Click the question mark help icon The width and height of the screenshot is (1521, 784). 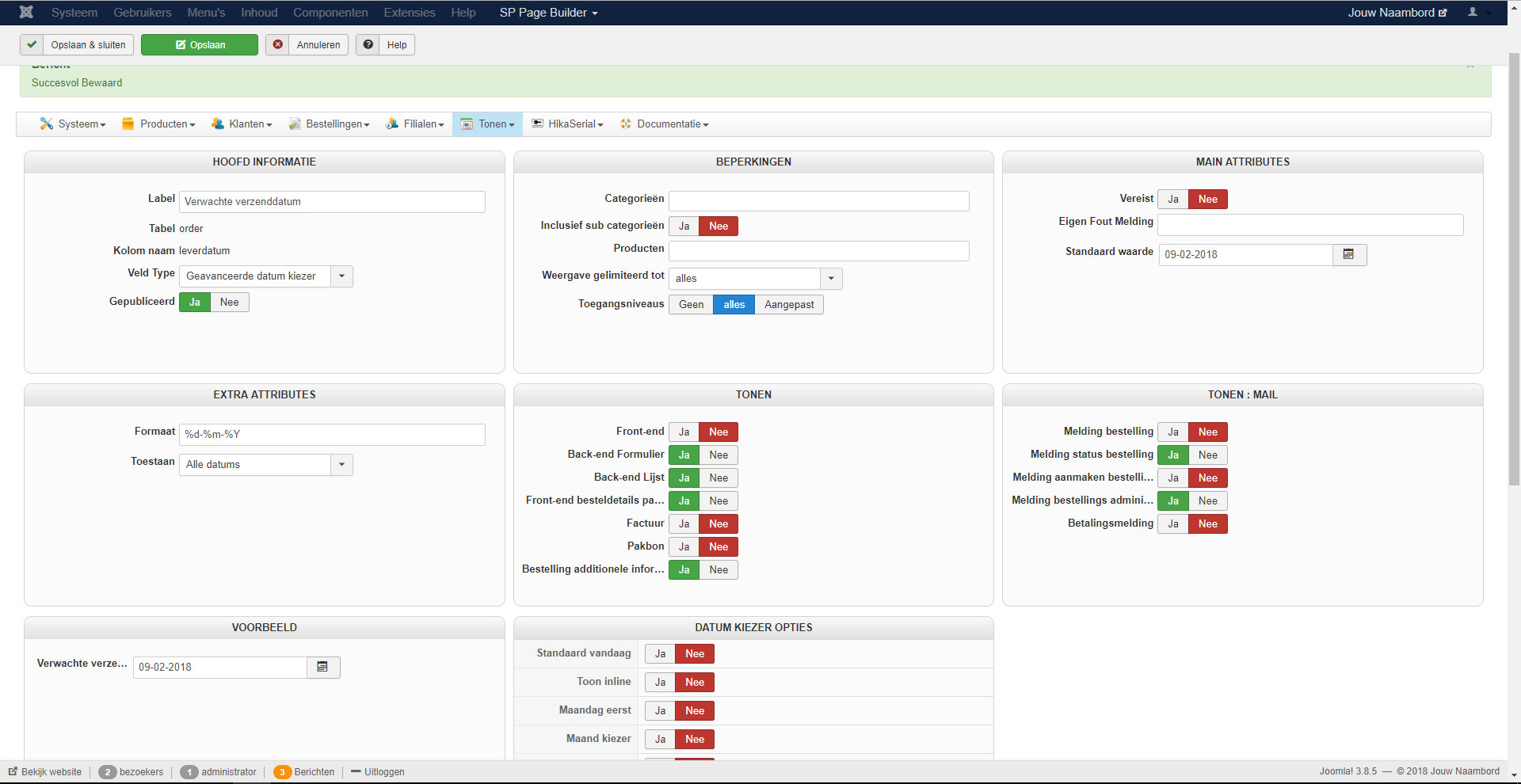coord(368,45)
